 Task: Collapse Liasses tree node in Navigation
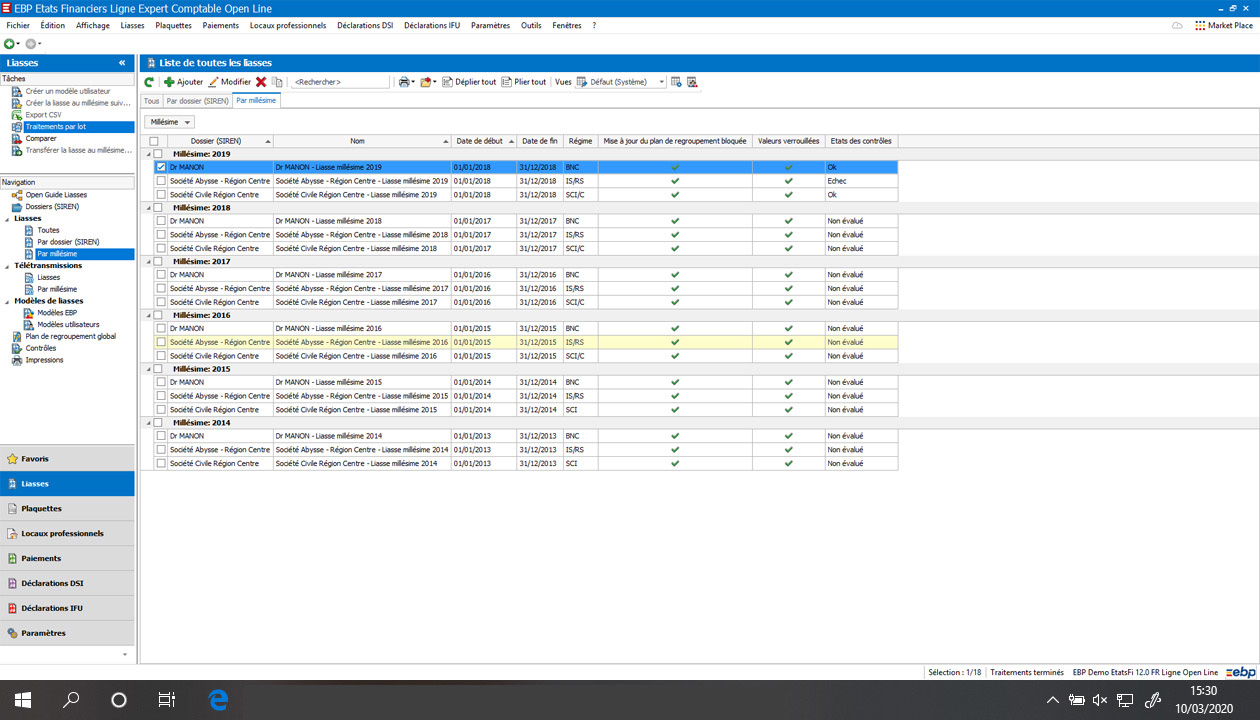click(x=6, y=219)
